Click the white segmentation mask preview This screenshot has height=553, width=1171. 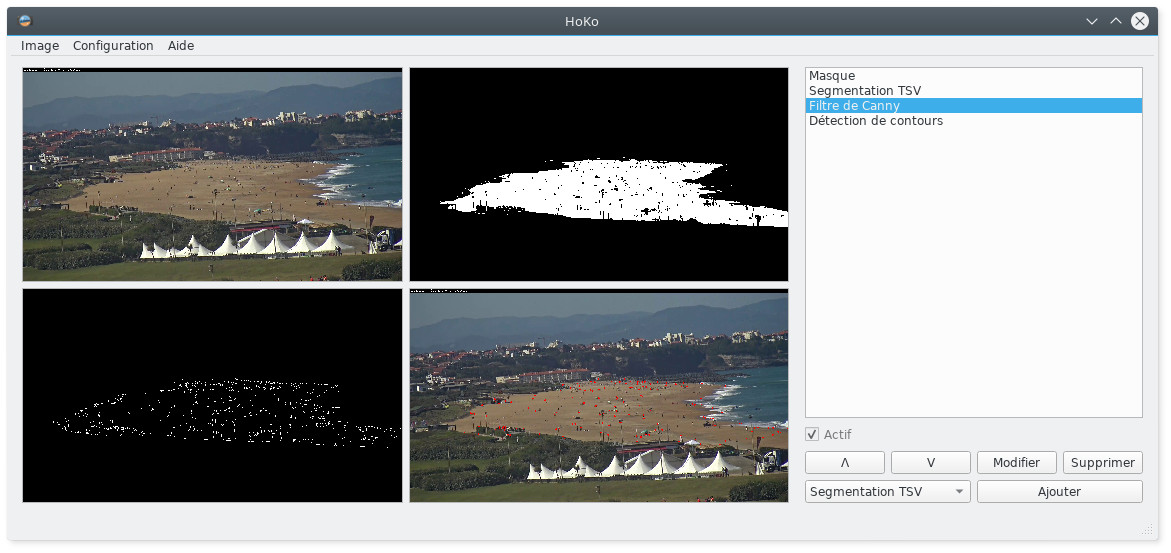tap(599, 175)
